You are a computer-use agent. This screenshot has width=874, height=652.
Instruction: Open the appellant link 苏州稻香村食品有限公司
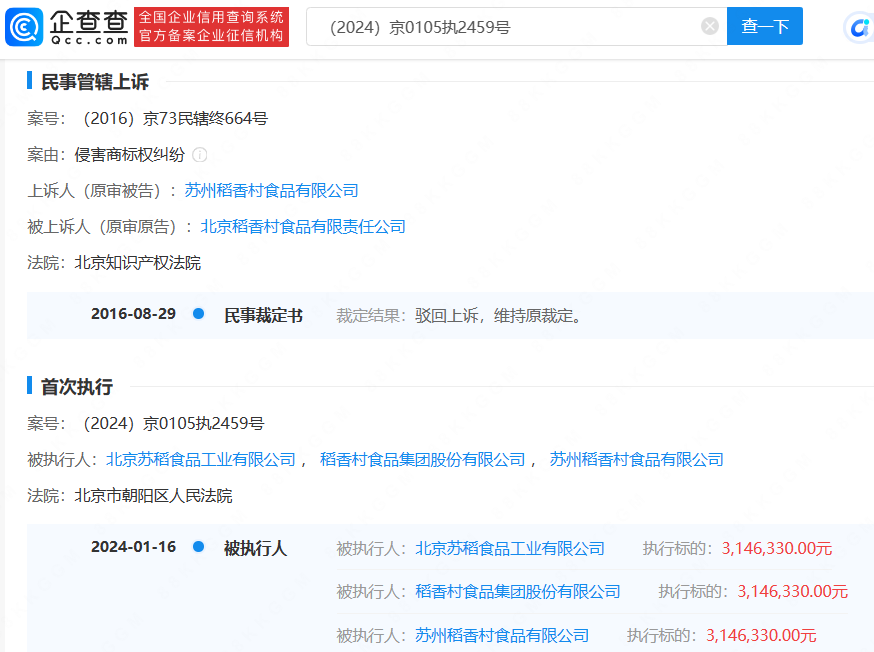[x=271, y=191]
